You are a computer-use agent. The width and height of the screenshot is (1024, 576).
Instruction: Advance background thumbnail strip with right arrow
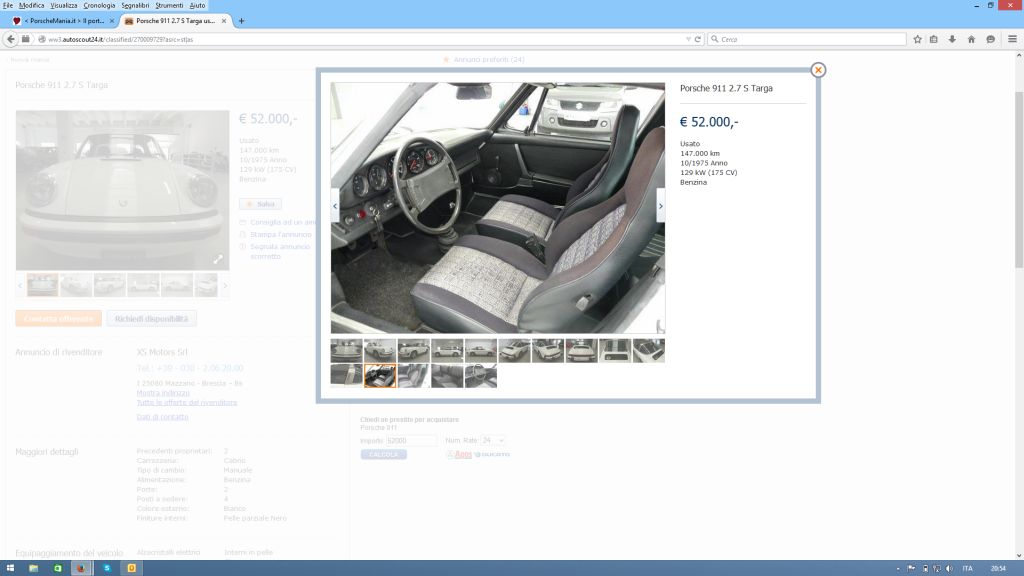(x=225, y=285)
